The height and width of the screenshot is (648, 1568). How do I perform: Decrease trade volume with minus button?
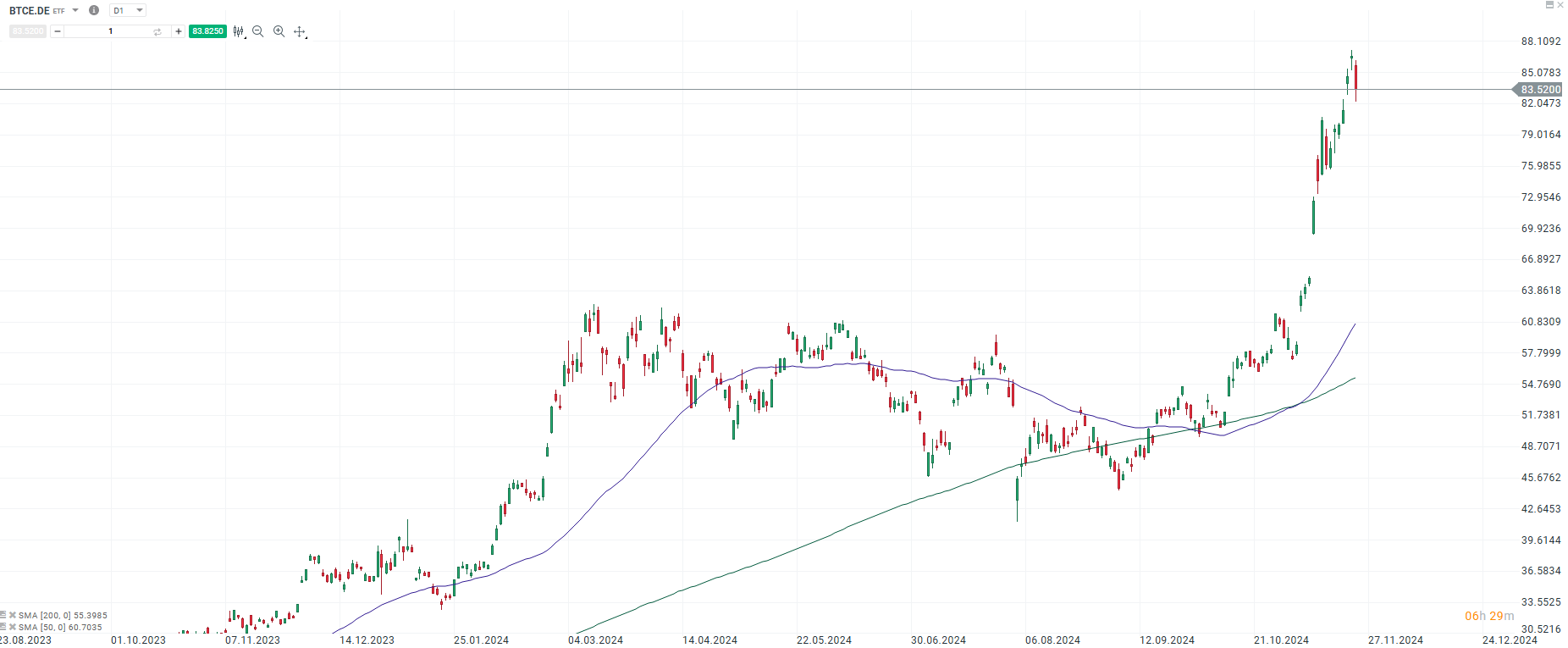coord(58,31)
